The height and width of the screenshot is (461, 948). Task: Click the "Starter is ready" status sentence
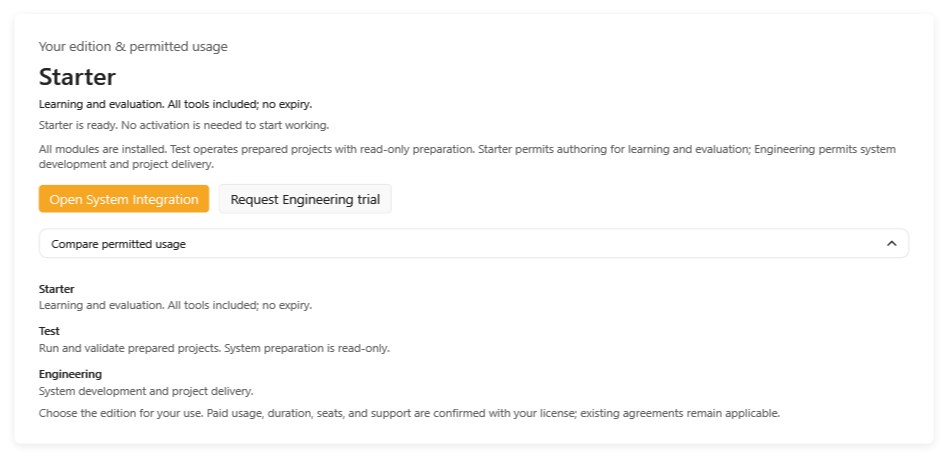[x=184, y=126]
